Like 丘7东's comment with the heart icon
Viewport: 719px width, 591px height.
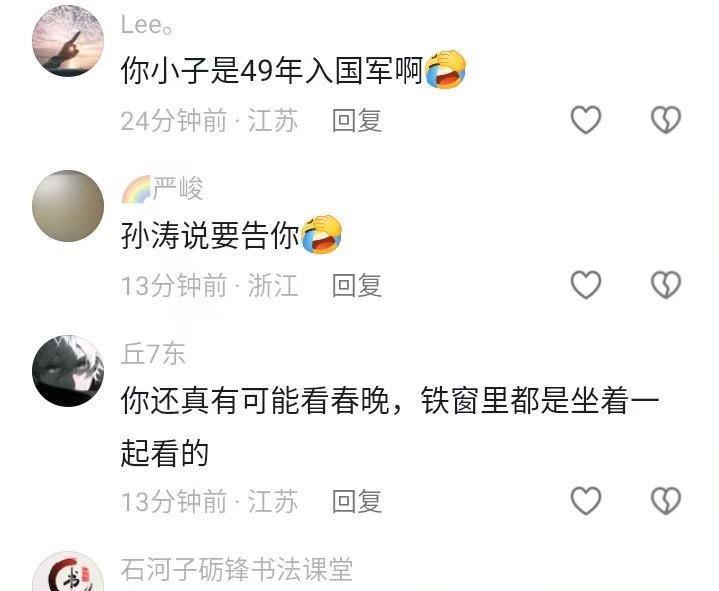[586, 500]
